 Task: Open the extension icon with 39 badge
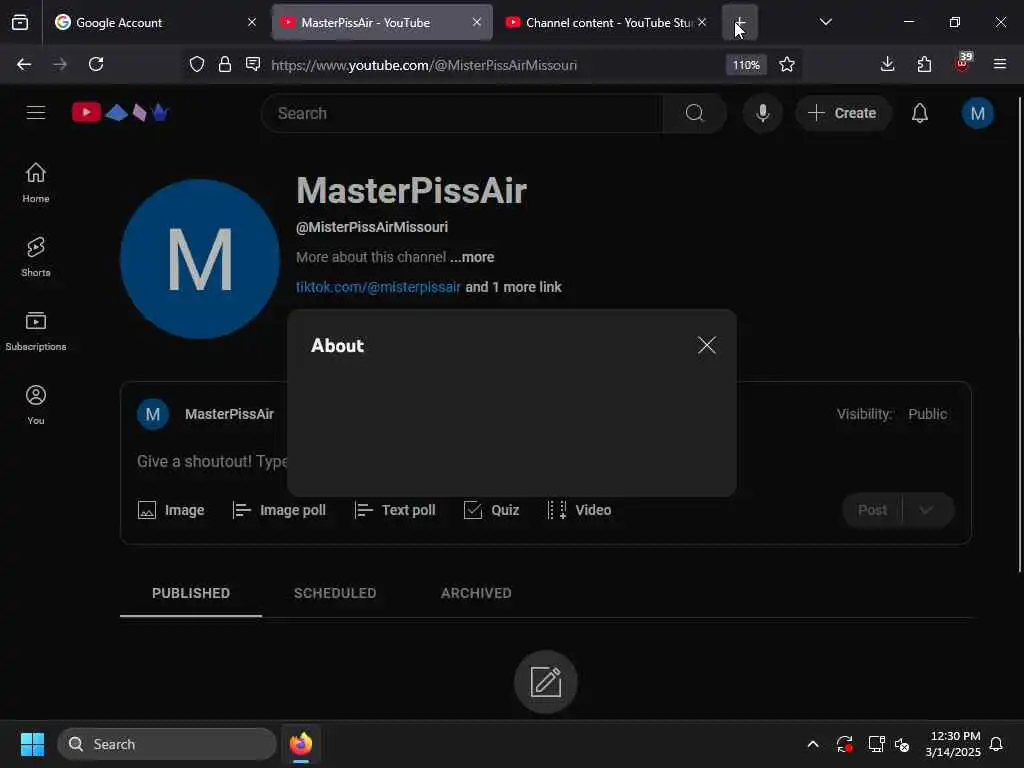tap(963, 63)
